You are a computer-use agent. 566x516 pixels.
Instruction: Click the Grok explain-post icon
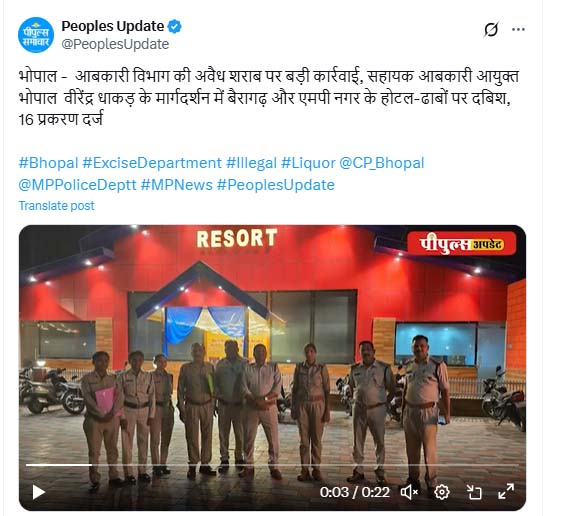[491, 30]
